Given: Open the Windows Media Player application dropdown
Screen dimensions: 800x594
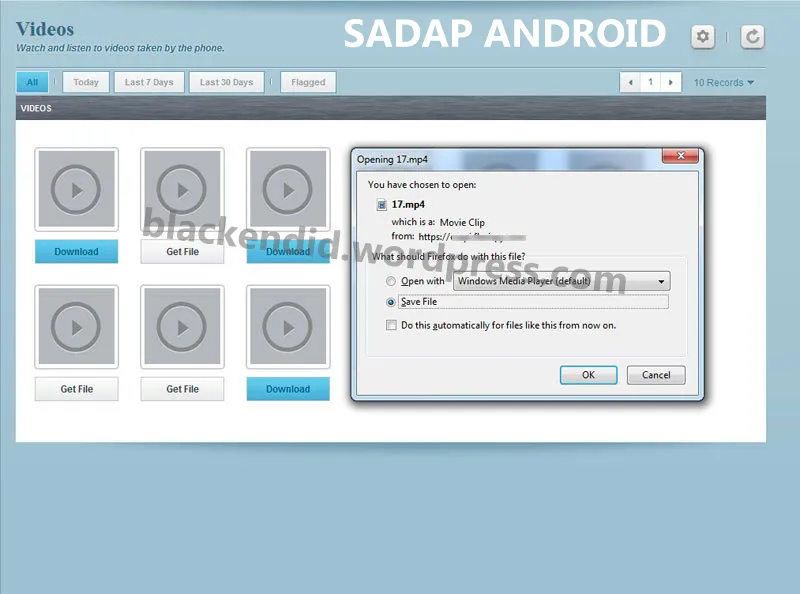Looking at the screenshot, I should [562, 281].
